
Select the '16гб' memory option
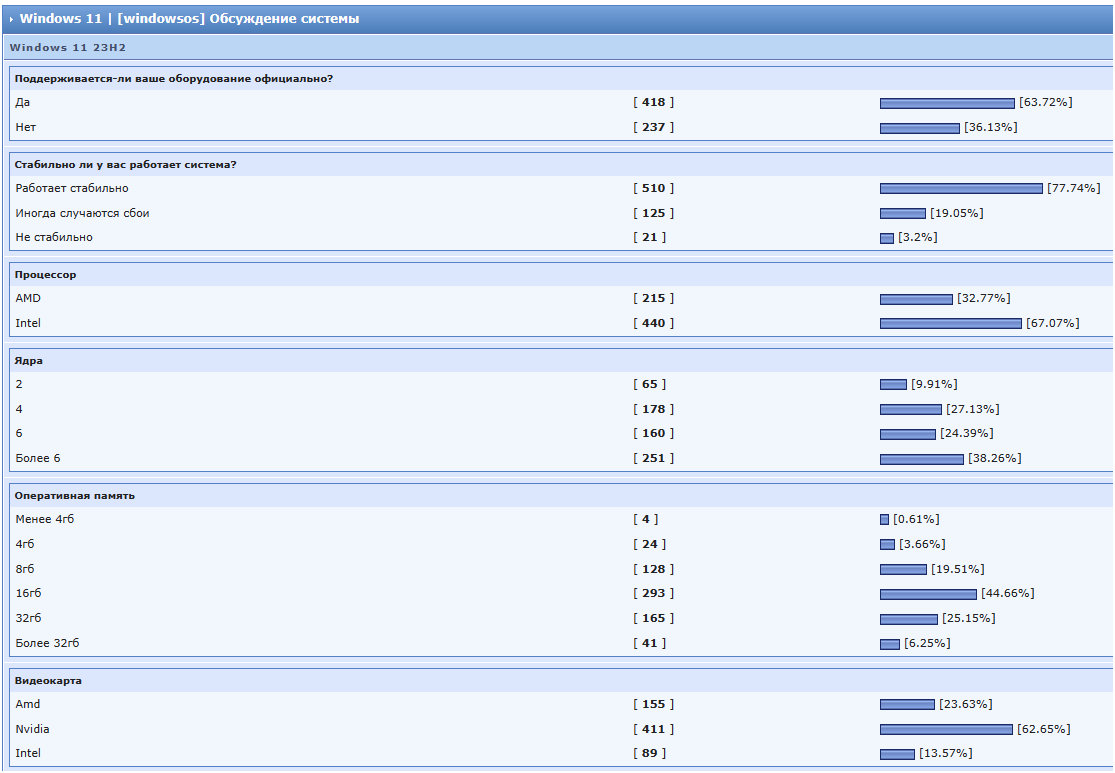[x=28, y=594]
